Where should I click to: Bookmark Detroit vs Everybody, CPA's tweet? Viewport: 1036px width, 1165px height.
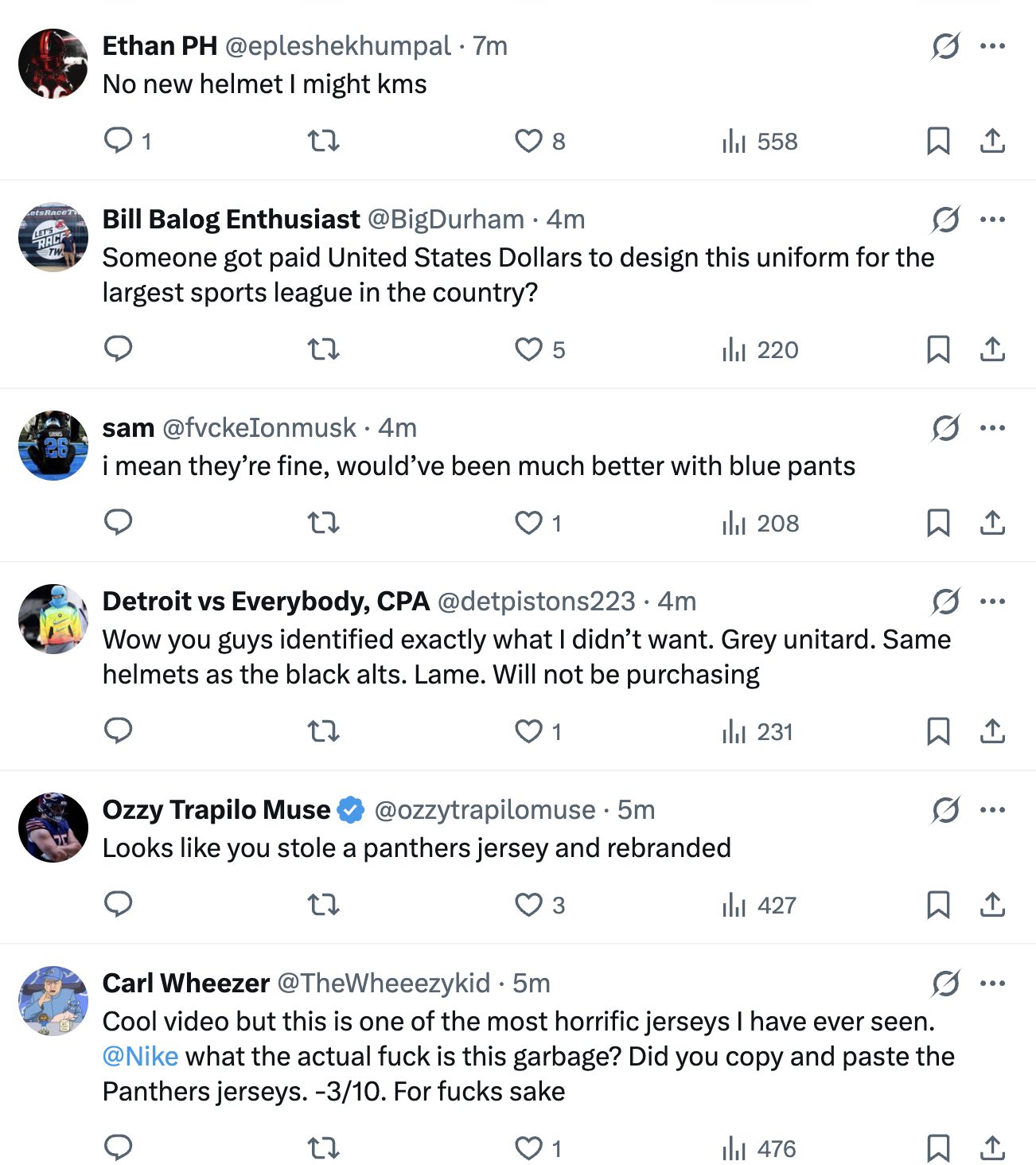[938, 731]
